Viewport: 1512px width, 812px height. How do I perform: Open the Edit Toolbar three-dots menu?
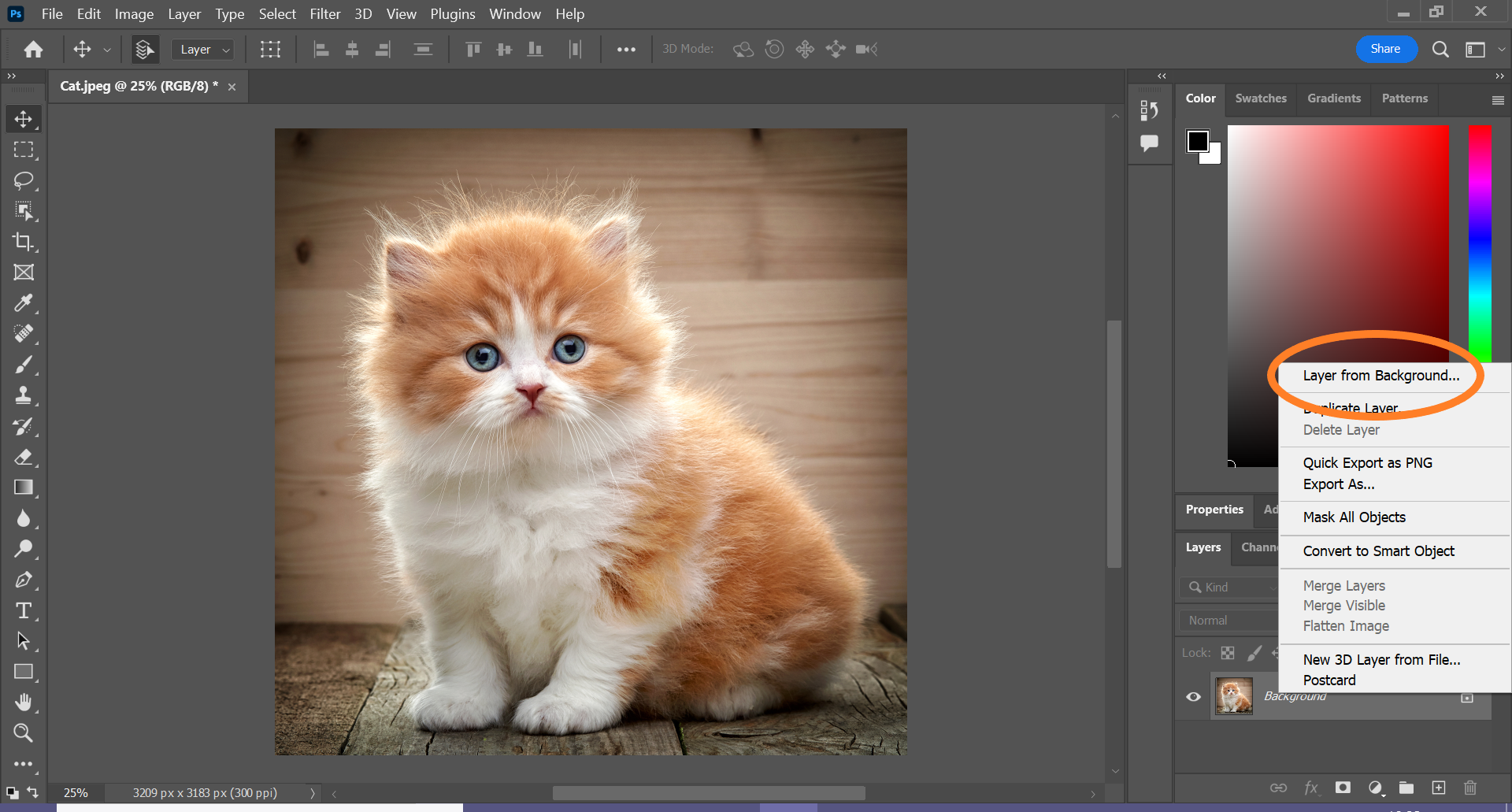pyautogui.click(x=24, y=764)
